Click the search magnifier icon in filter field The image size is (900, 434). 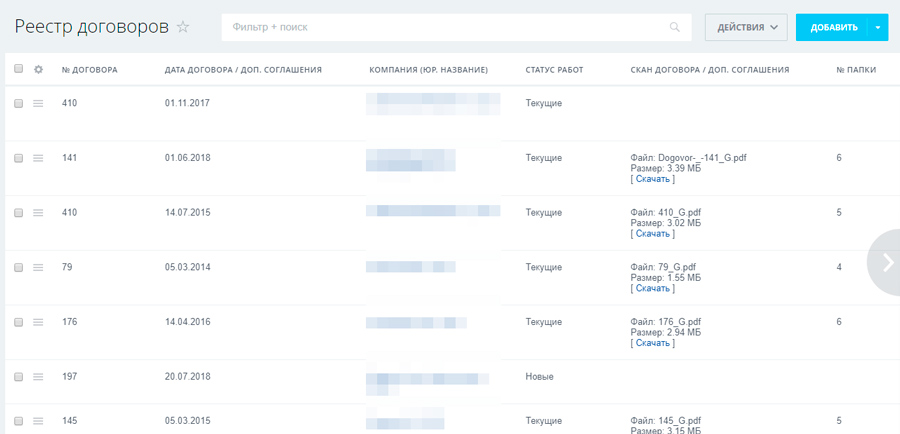pyautogui.click(x=676, y=28)
